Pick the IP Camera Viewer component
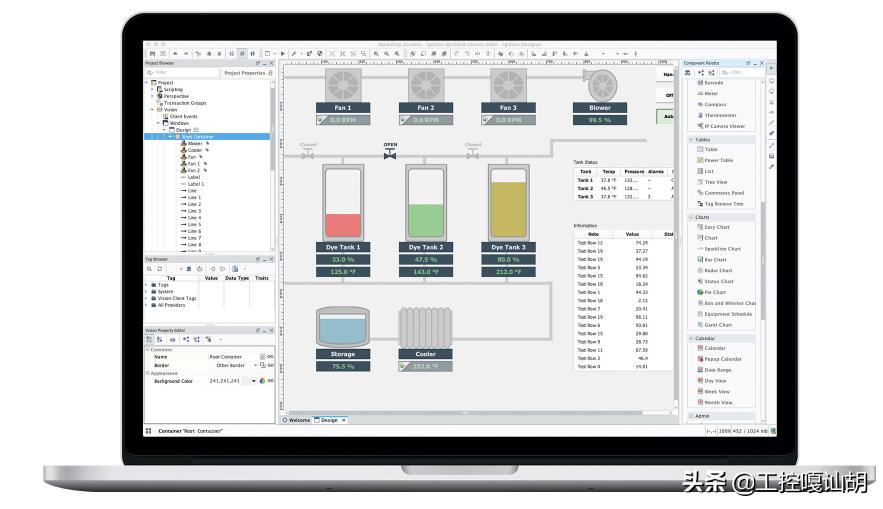Image resolution: width=883 pixels, height=509 pixels. [721, 126]
